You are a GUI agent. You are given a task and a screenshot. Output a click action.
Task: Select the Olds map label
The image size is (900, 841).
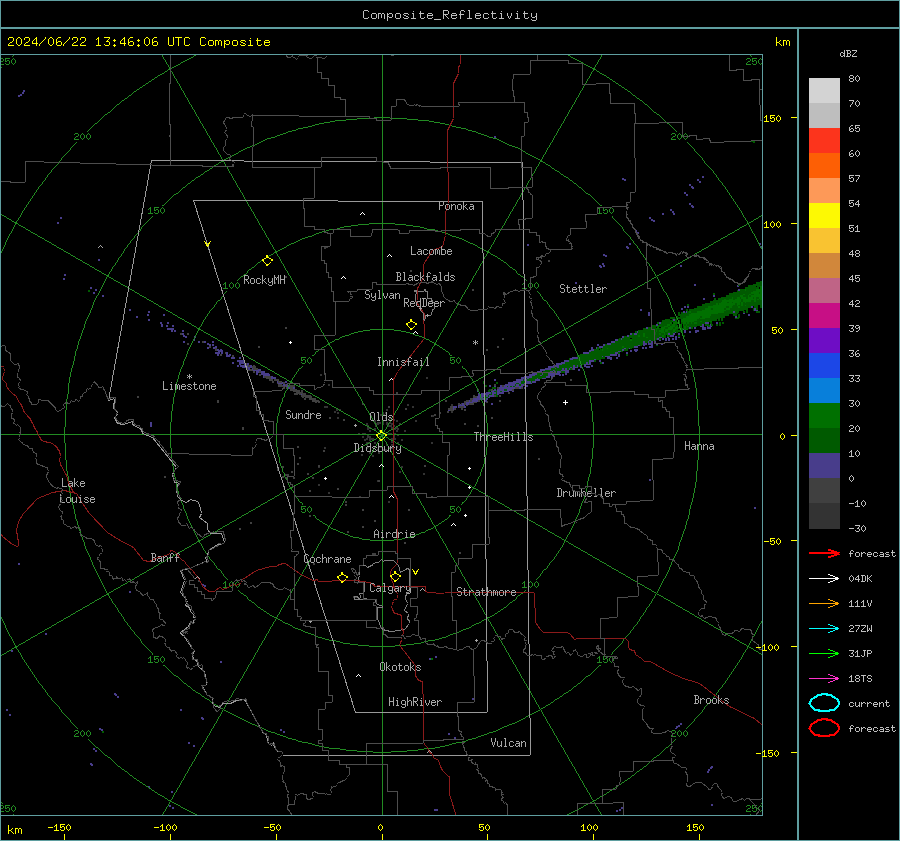[381, 417]
